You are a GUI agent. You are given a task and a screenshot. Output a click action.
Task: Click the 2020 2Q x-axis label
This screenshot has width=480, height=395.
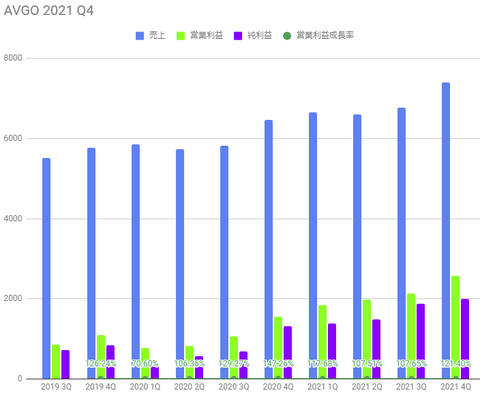pyautogui.click(x=189, y=387)
